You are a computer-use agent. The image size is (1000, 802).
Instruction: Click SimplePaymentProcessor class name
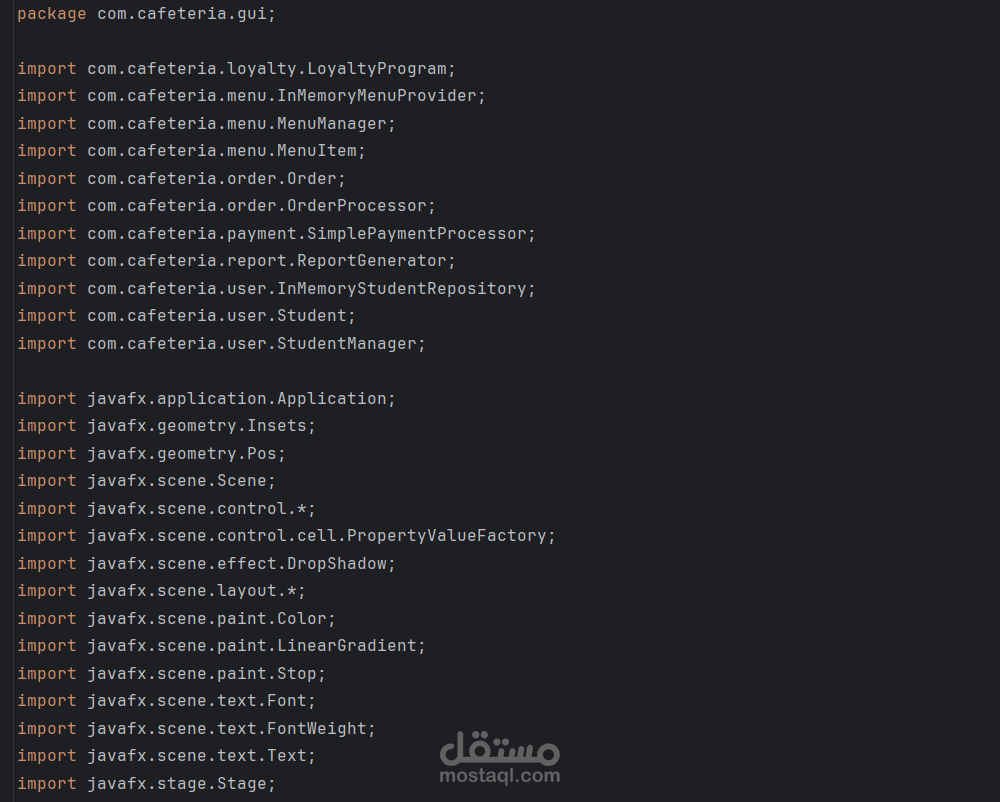tap(416, 234)
